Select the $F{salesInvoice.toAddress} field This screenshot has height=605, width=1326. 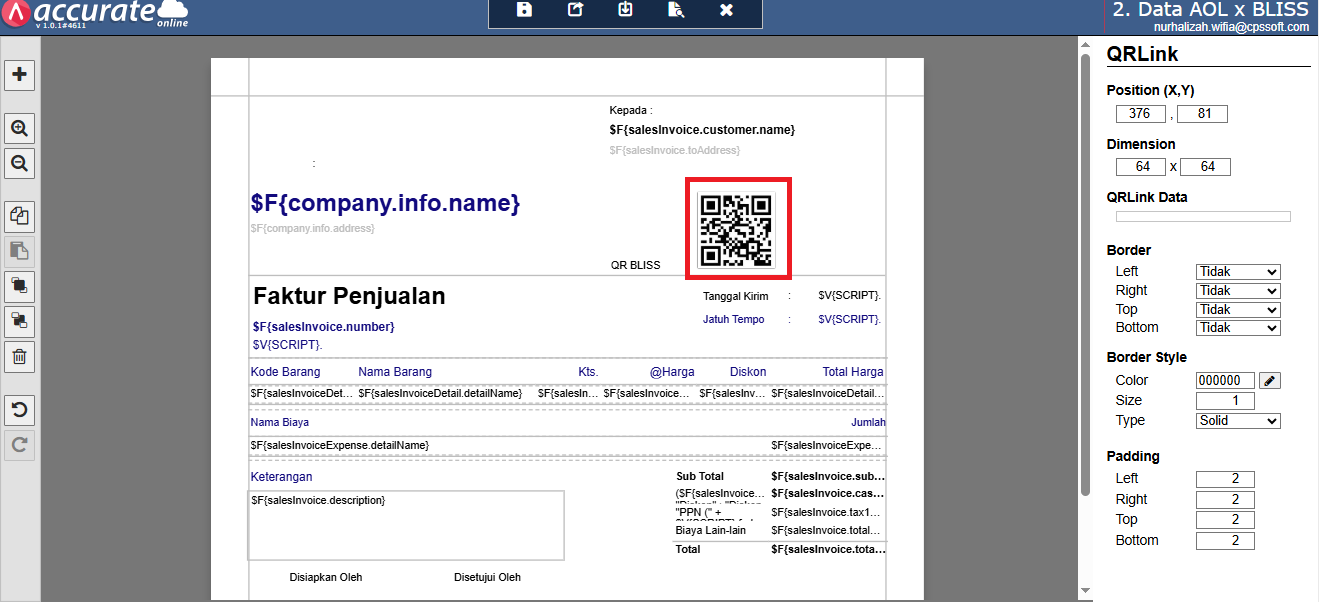pyautogui.click(x=675, y=150)
